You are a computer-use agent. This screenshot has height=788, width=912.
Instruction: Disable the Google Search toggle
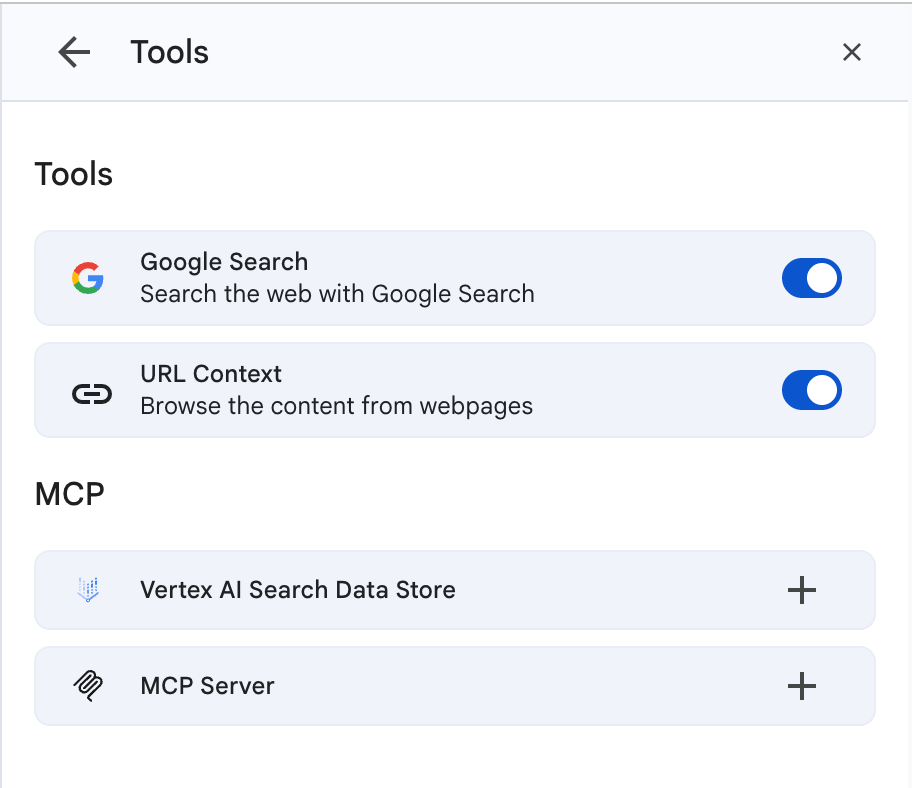tap(811, 278)
